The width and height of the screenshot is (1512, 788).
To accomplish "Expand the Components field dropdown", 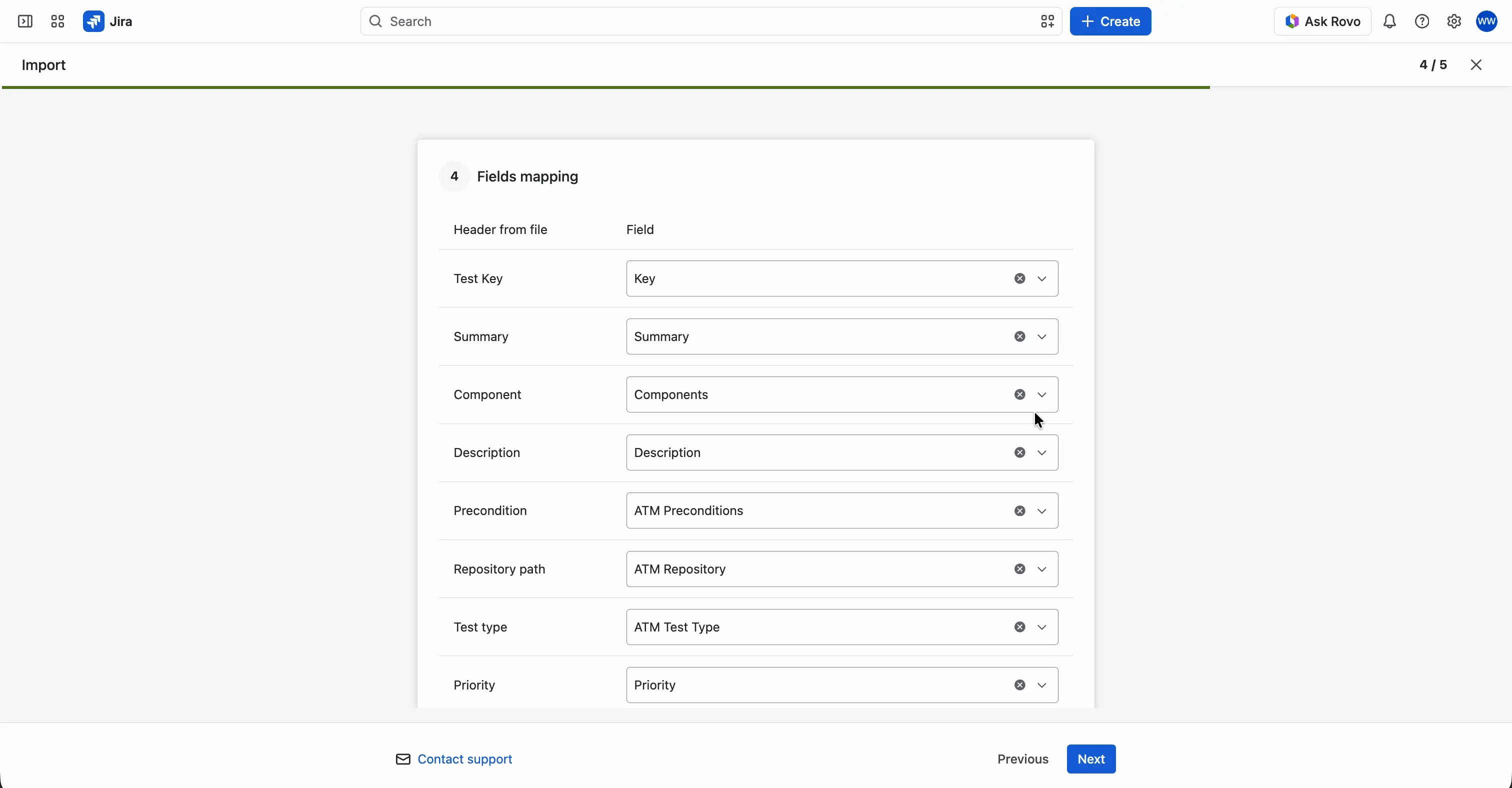I will click(x=1042, y=395).
